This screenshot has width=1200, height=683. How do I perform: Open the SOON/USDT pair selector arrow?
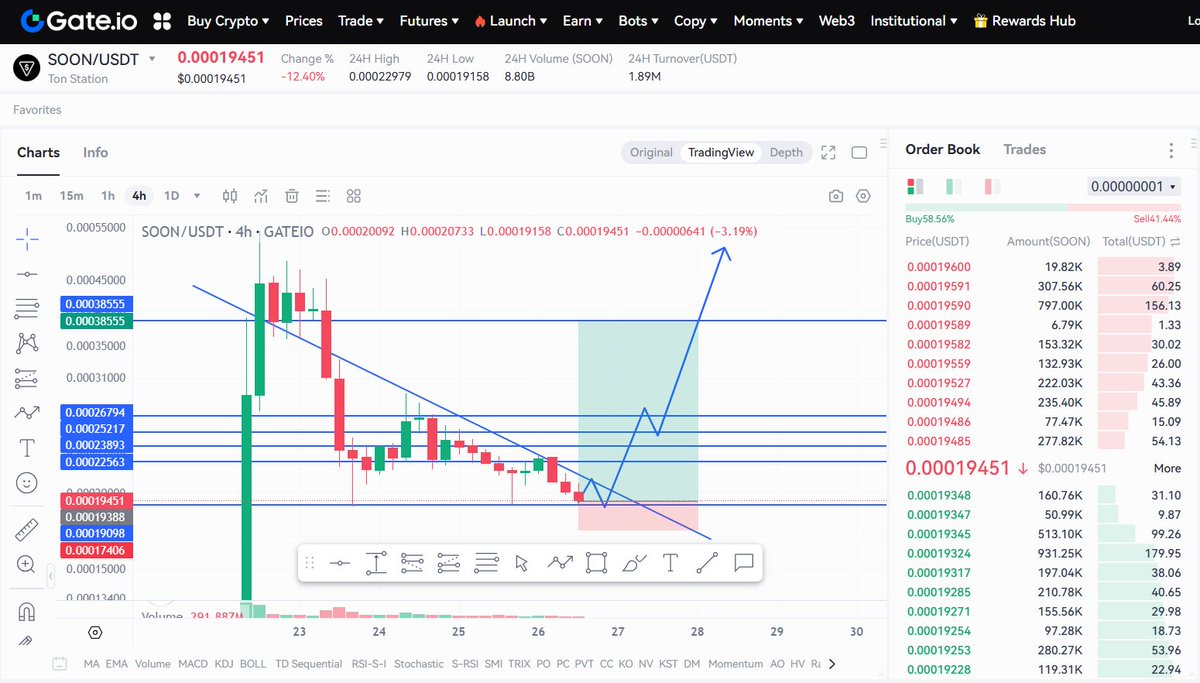(x=152, y=59)
